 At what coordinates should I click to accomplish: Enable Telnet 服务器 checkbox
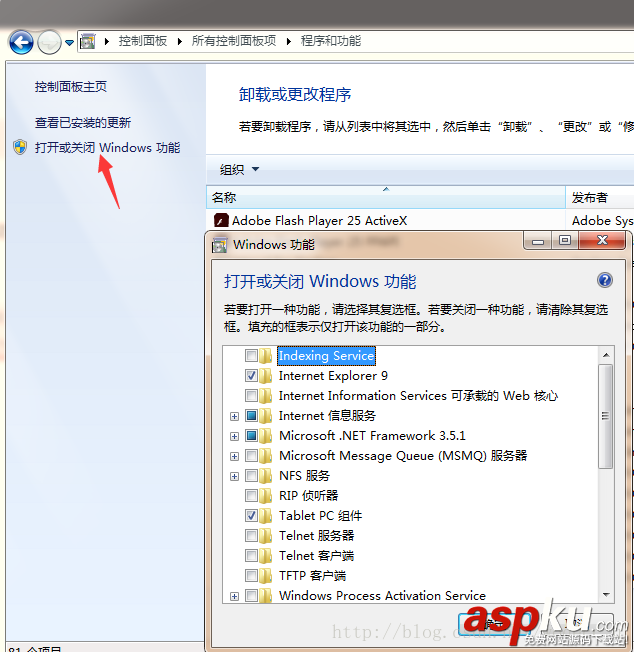[x=251, y=536]
